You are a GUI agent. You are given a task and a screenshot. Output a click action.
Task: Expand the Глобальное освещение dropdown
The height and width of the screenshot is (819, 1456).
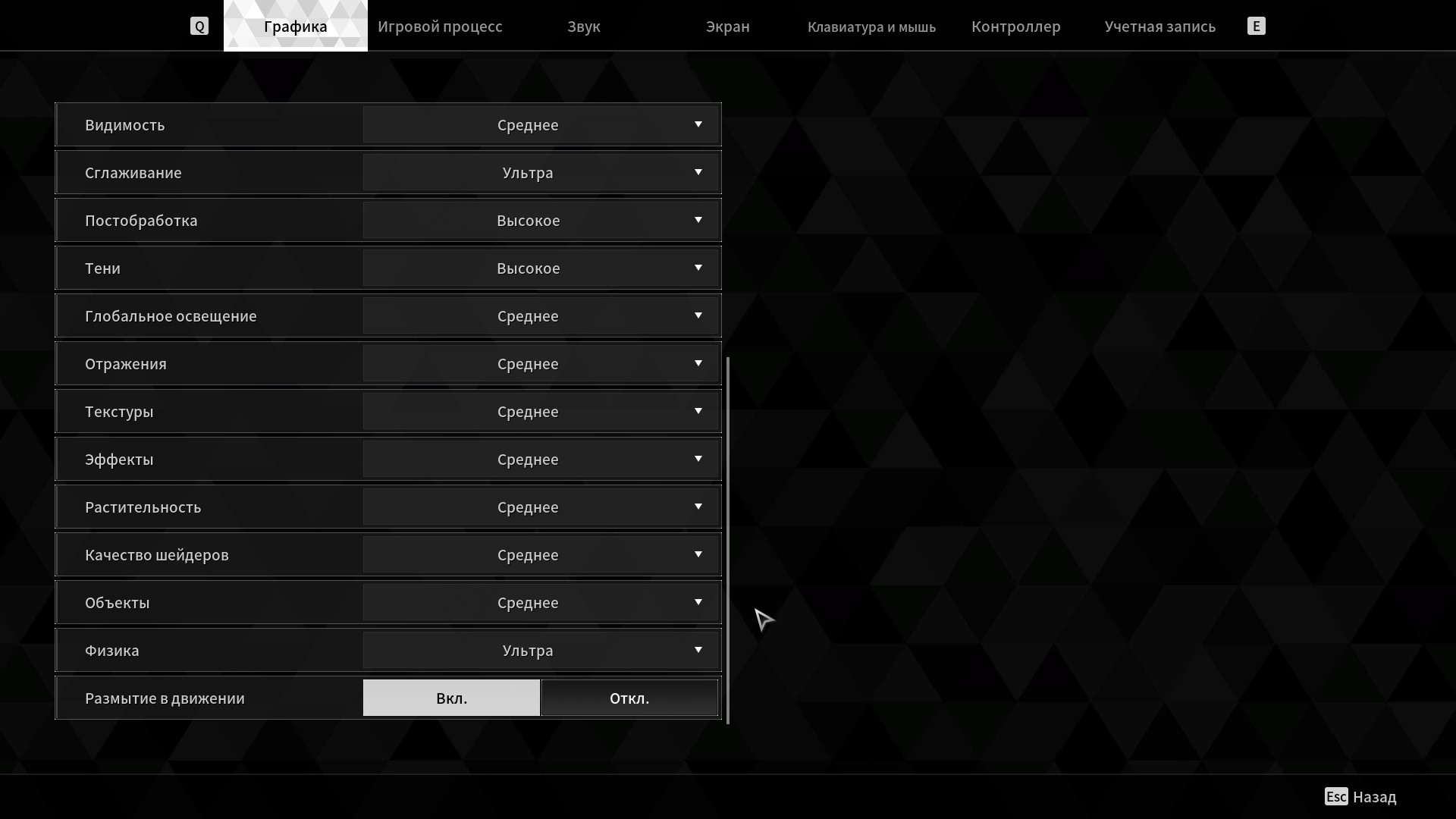click(x=541, y=316)
